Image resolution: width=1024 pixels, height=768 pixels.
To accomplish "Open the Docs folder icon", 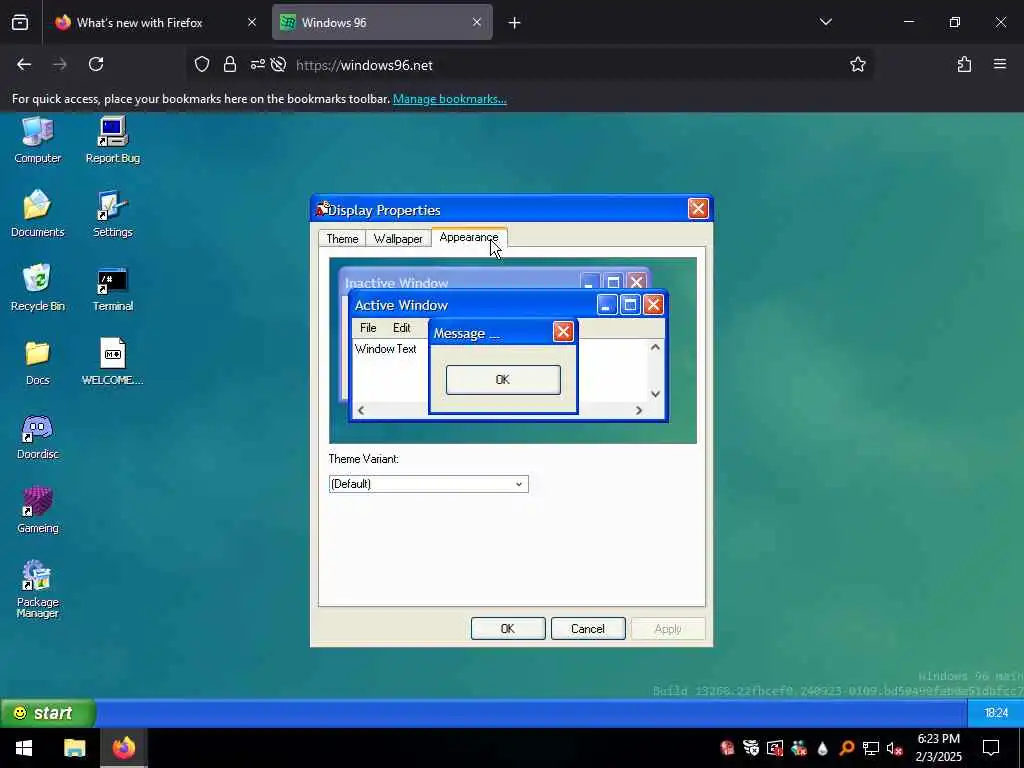I will pyautogui.click(x=37, y=362).
